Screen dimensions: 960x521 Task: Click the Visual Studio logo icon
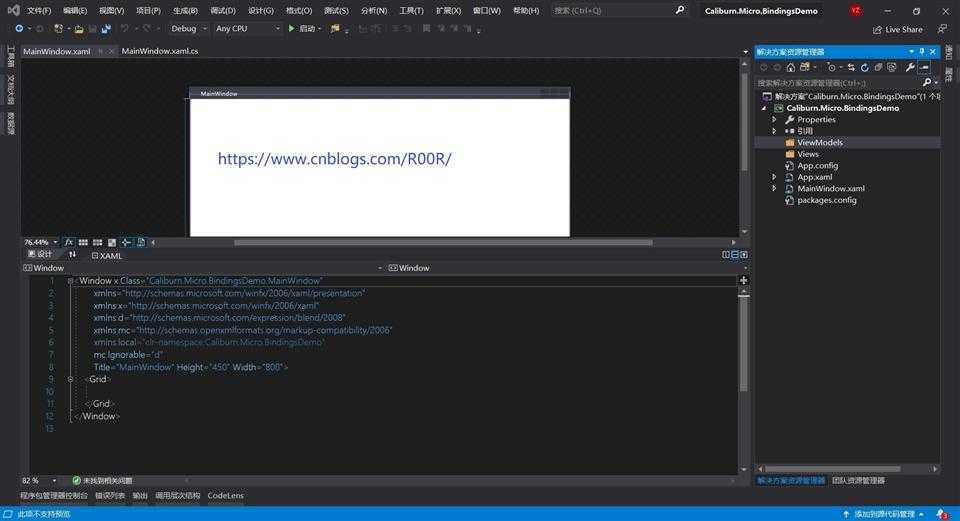coord(13,10)
